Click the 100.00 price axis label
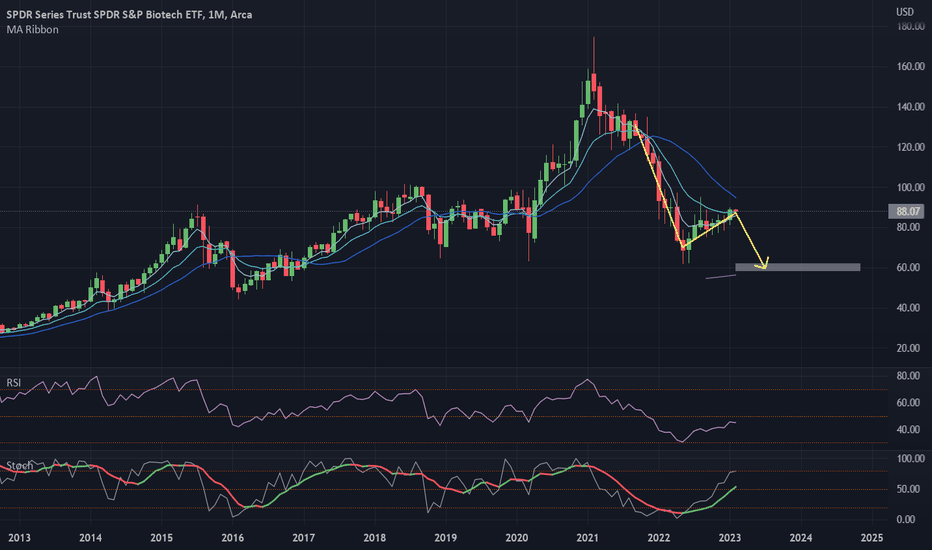 coord(911,187)
